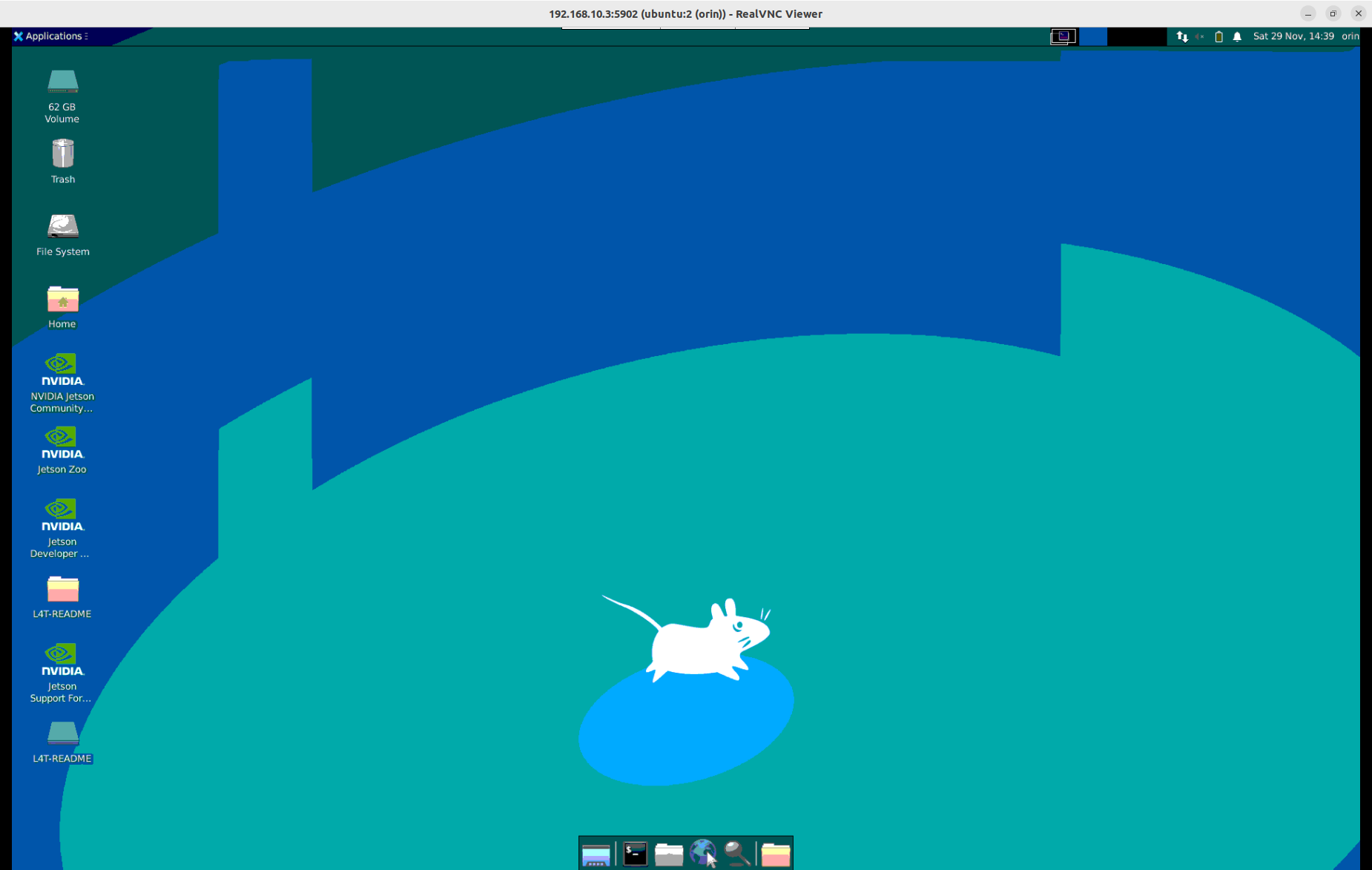1372x870 pixels.
Task: Select the Jetson Support Forums shortcut
Action: 62,660
